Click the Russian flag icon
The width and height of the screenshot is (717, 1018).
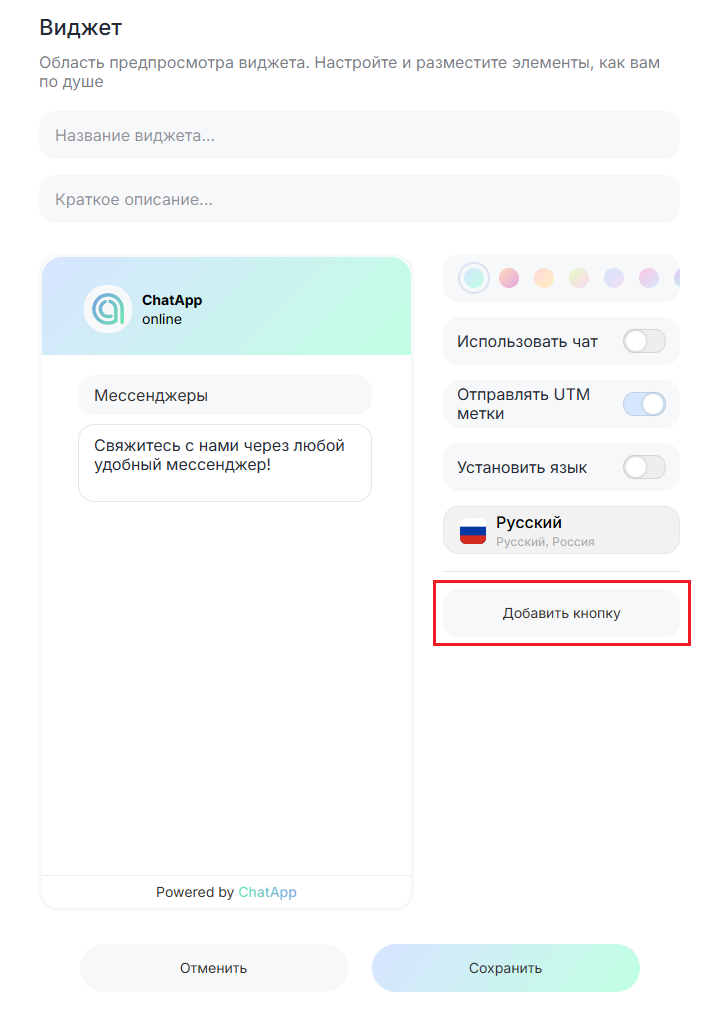pyautogui.click(x=473, y=531)
